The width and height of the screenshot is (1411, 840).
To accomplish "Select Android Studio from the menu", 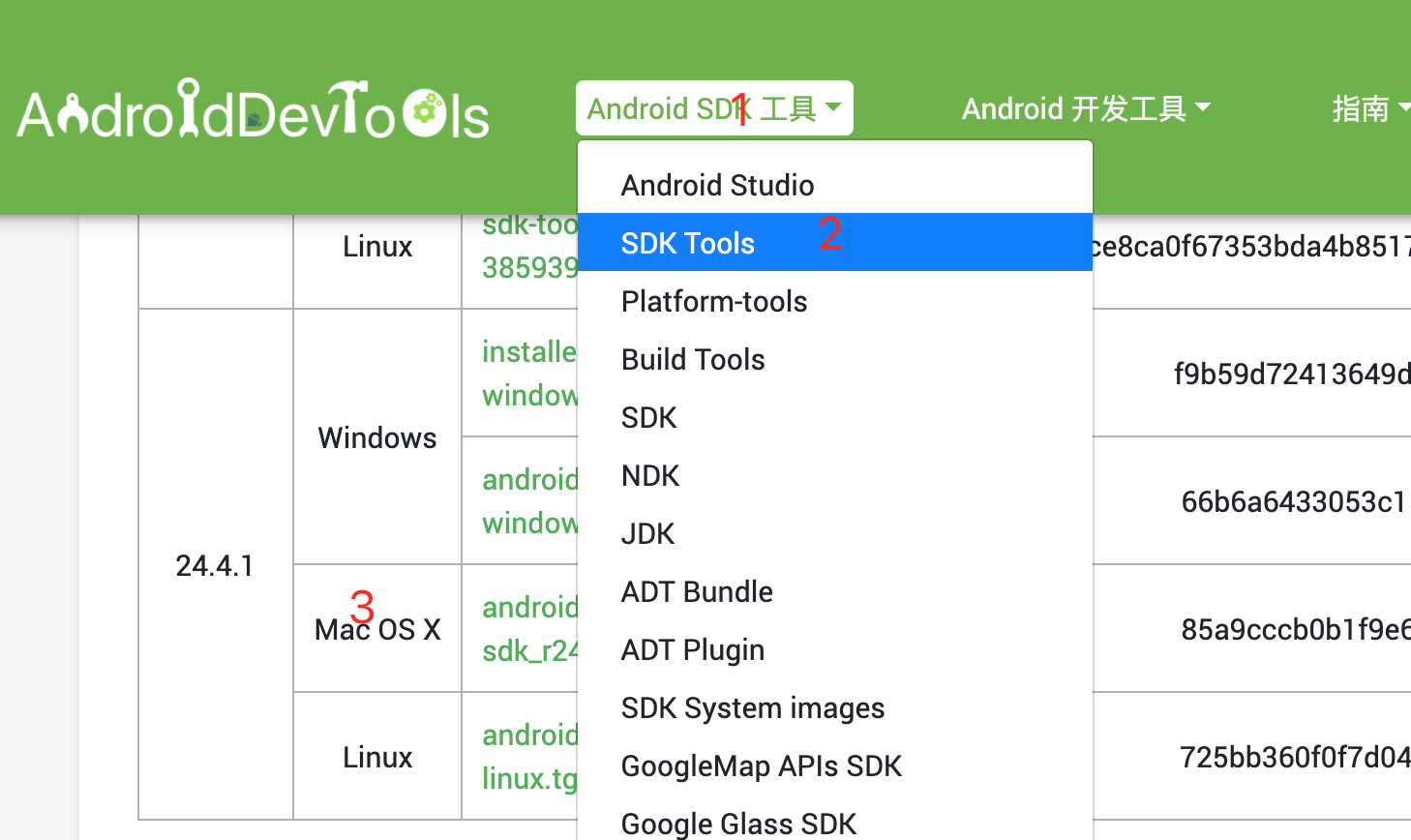I will tap(835, 185).
